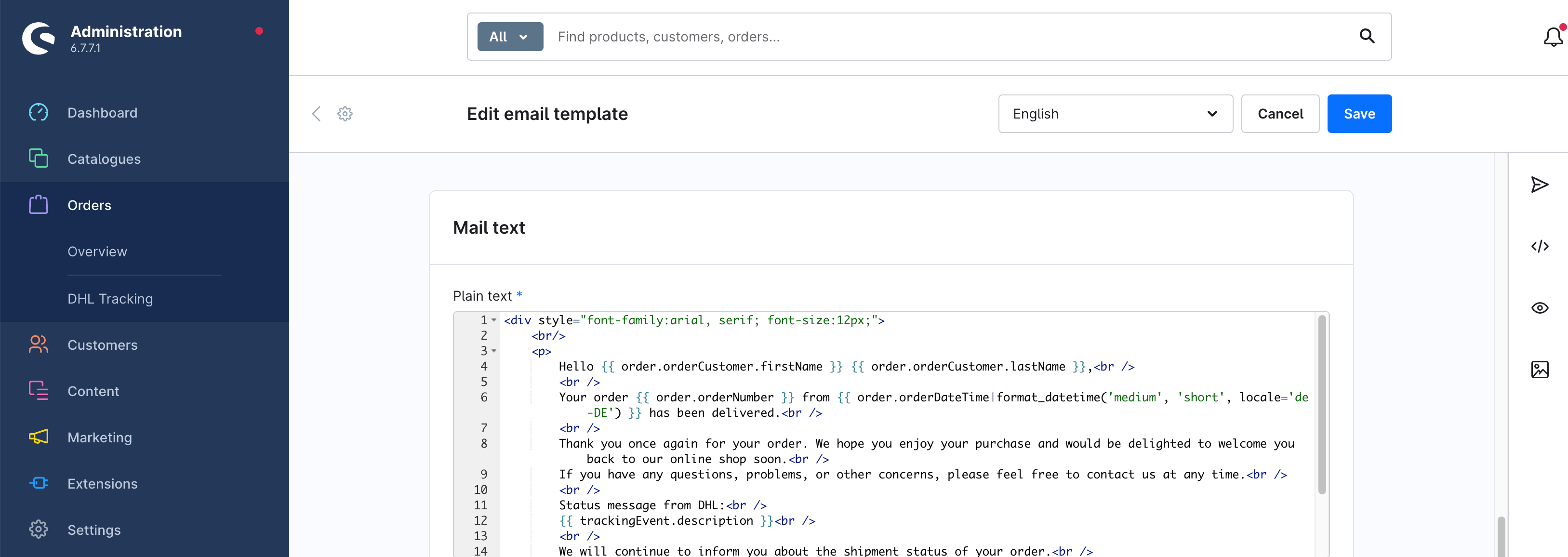This screenshot has height=557, width=1568.
Task: Toggle the preview eye icon
Action: 1540,308
